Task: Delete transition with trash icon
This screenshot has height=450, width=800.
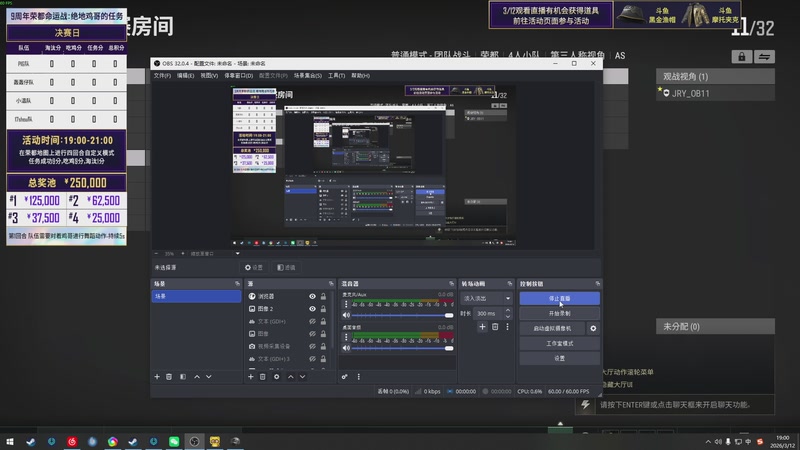Action: point(495,327)
